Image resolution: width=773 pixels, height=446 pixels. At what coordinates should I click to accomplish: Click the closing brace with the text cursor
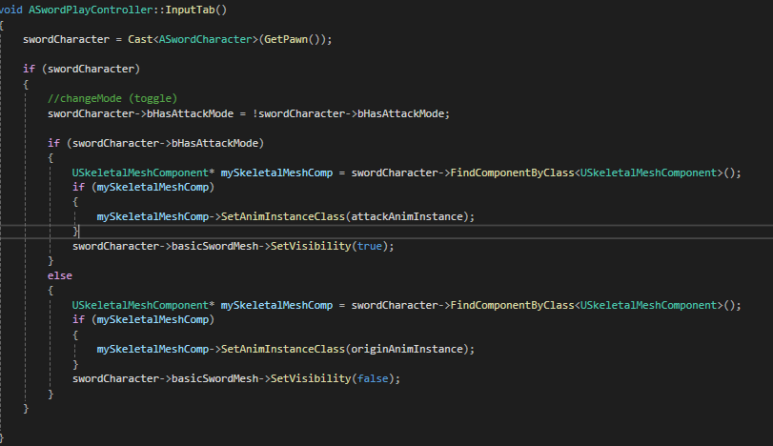tap(75, 231)
